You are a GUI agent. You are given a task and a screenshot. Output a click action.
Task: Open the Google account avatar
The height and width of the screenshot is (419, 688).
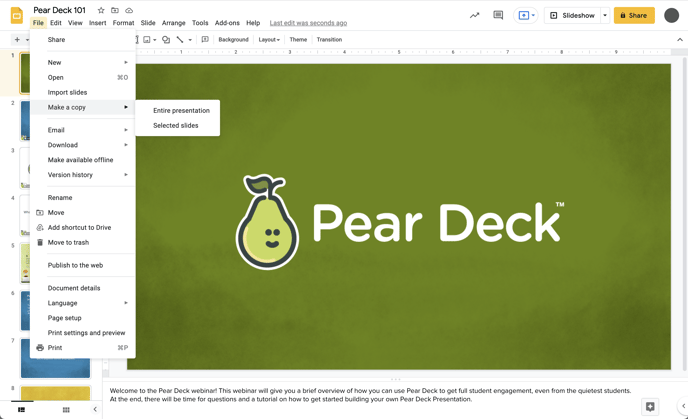[671, 15]
